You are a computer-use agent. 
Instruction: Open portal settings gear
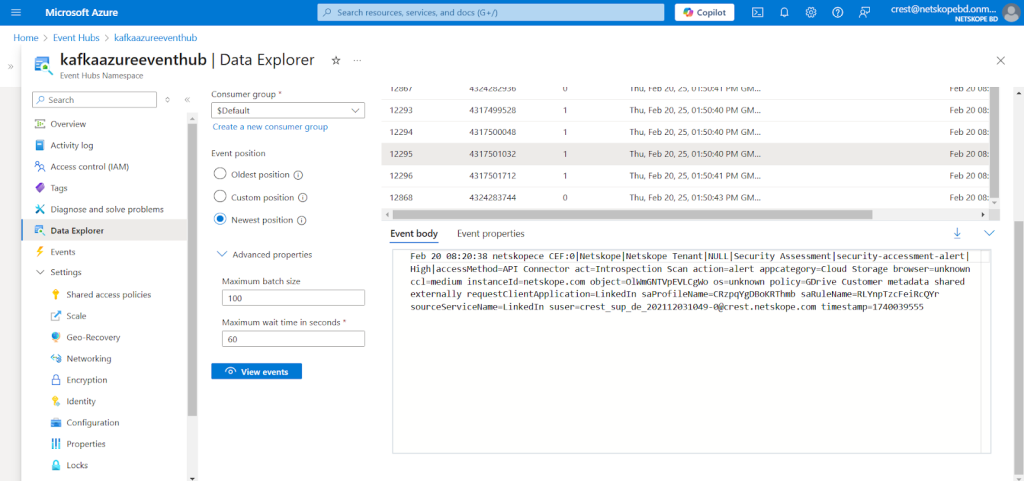coord(811,12)
